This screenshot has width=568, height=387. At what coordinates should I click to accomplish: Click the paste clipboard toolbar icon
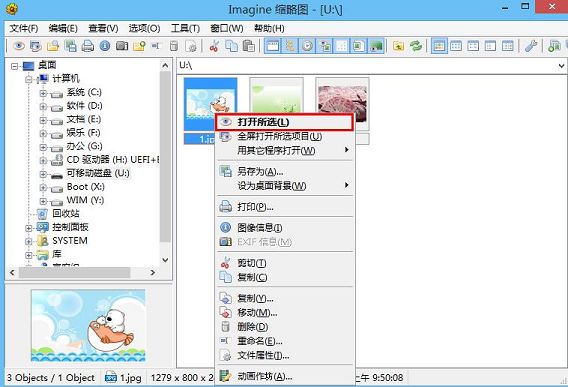(249, 46)
